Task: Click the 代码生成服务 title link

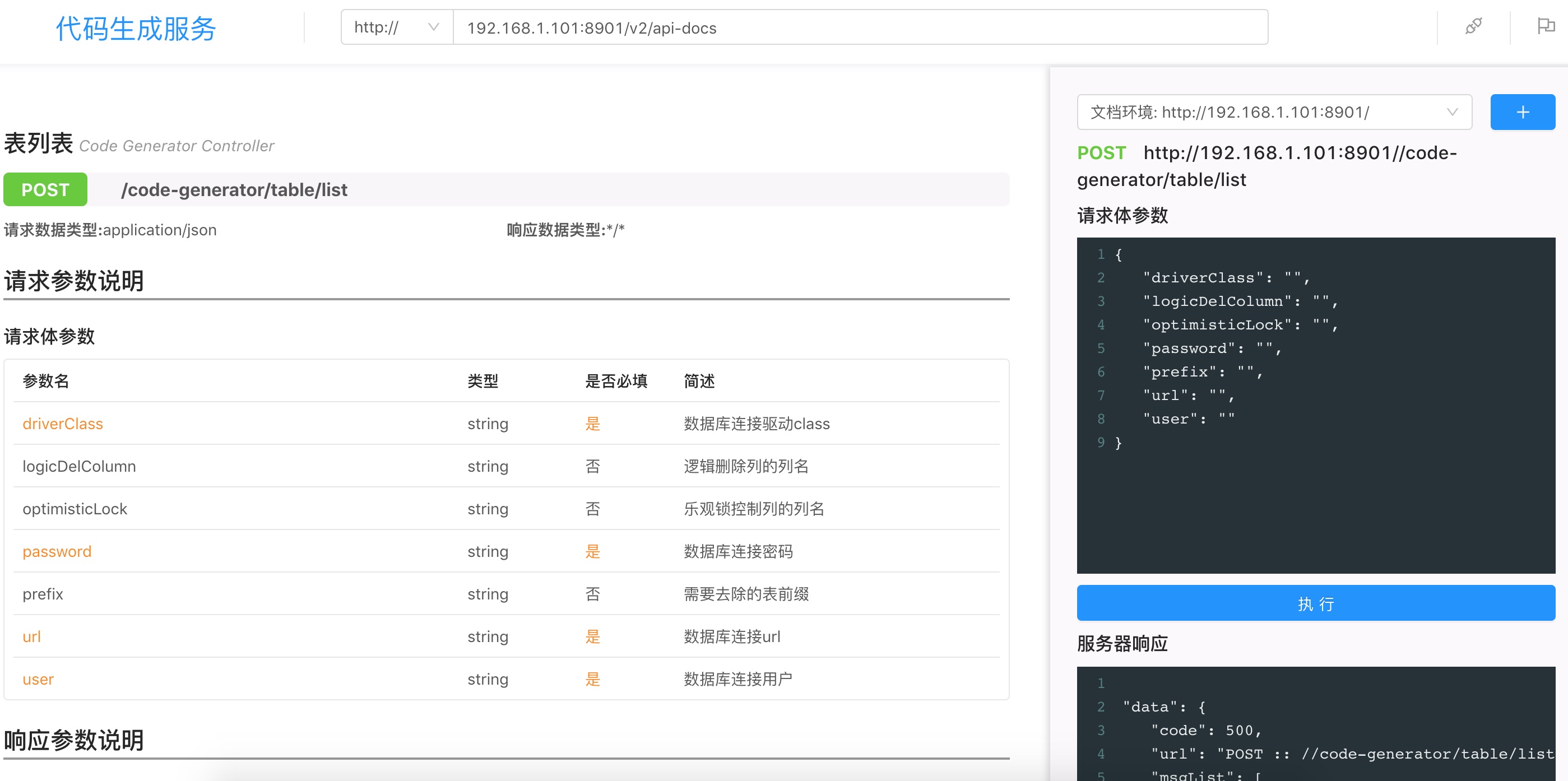Action: [136, 29]
